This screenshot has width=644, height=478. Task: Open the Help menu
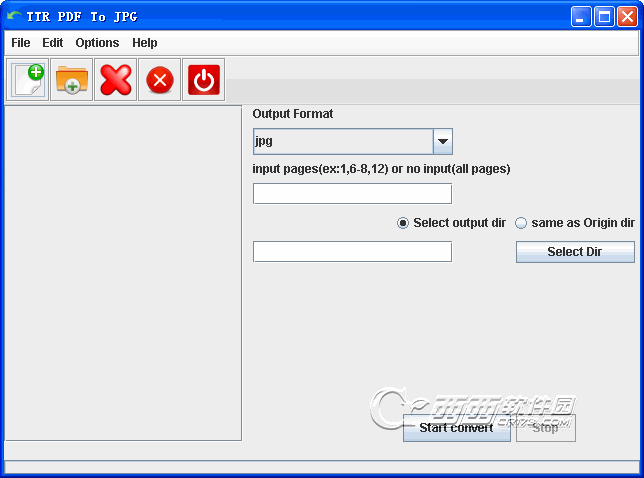145,43
